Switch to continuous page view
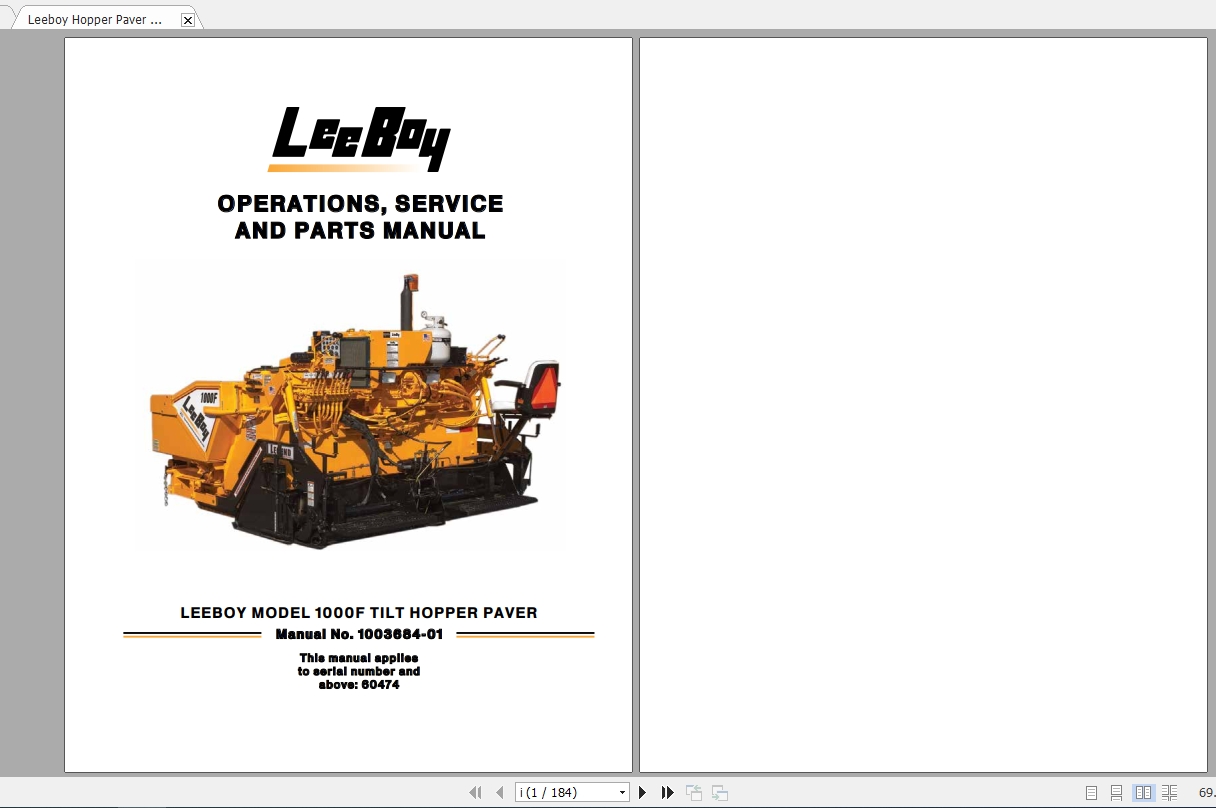1216x808 pixels. (x=1116, y=793)
